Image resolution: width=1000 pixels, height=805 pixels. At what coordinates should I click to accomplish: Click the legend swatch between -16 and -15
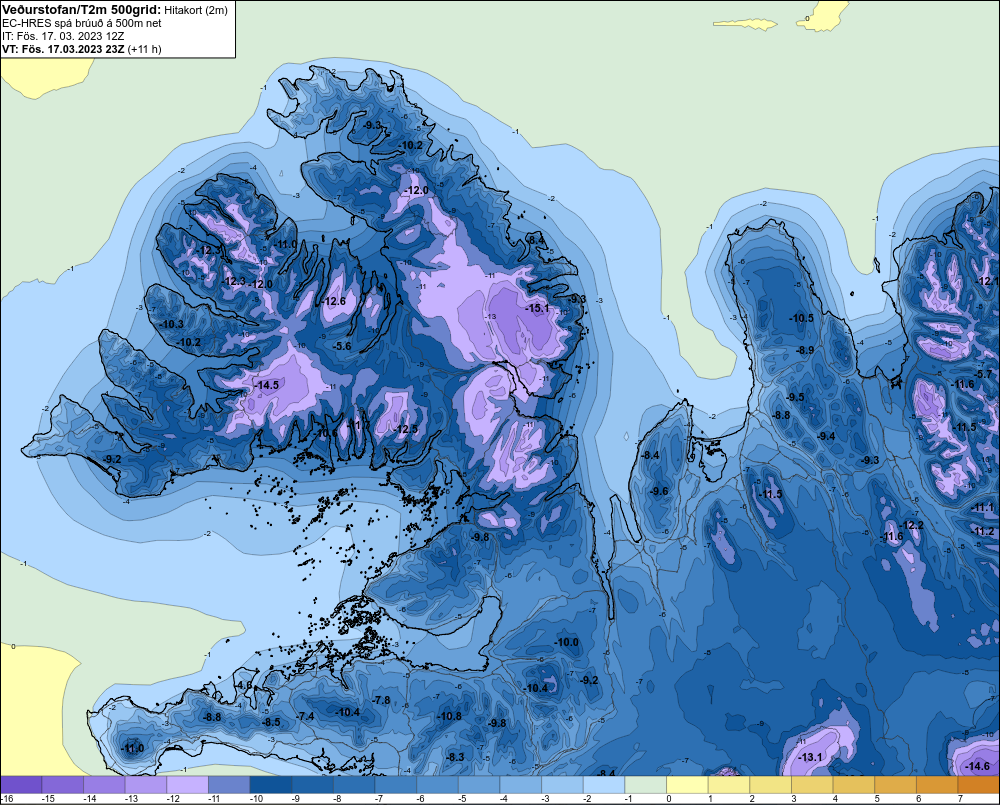tap(21, 785)
